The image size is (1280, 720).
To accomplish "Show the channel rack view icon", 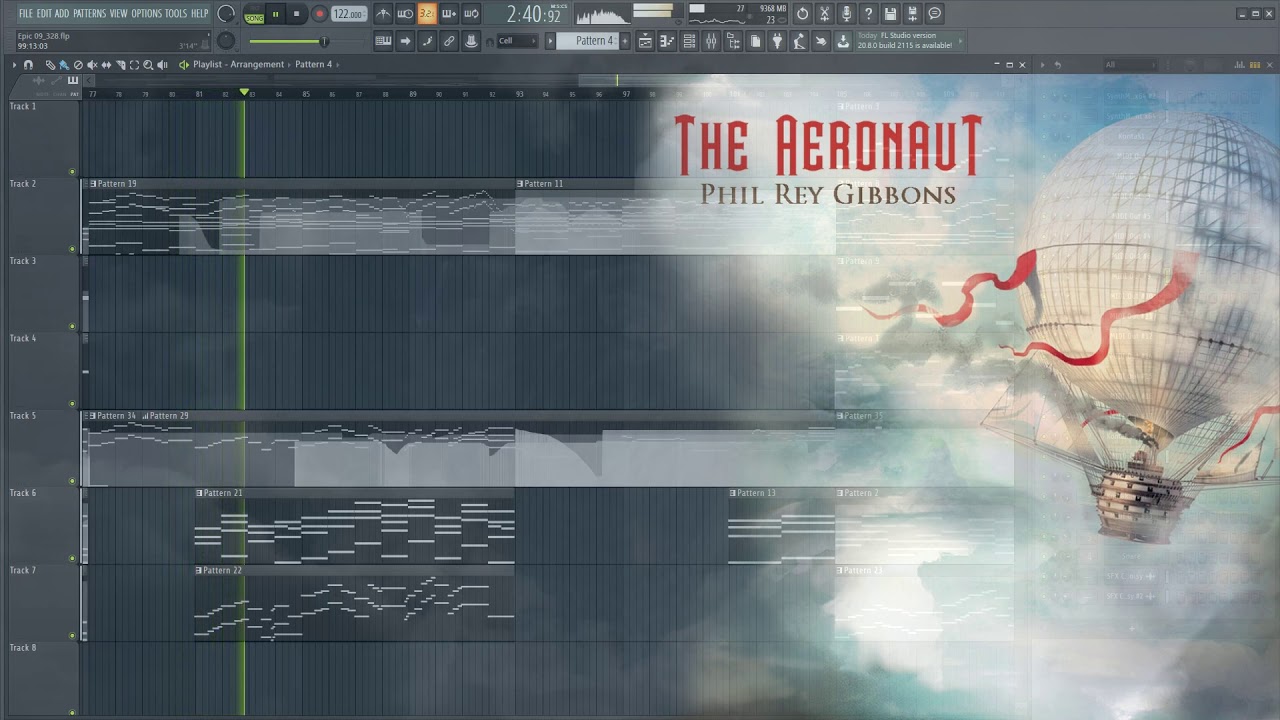I will 689,41.
